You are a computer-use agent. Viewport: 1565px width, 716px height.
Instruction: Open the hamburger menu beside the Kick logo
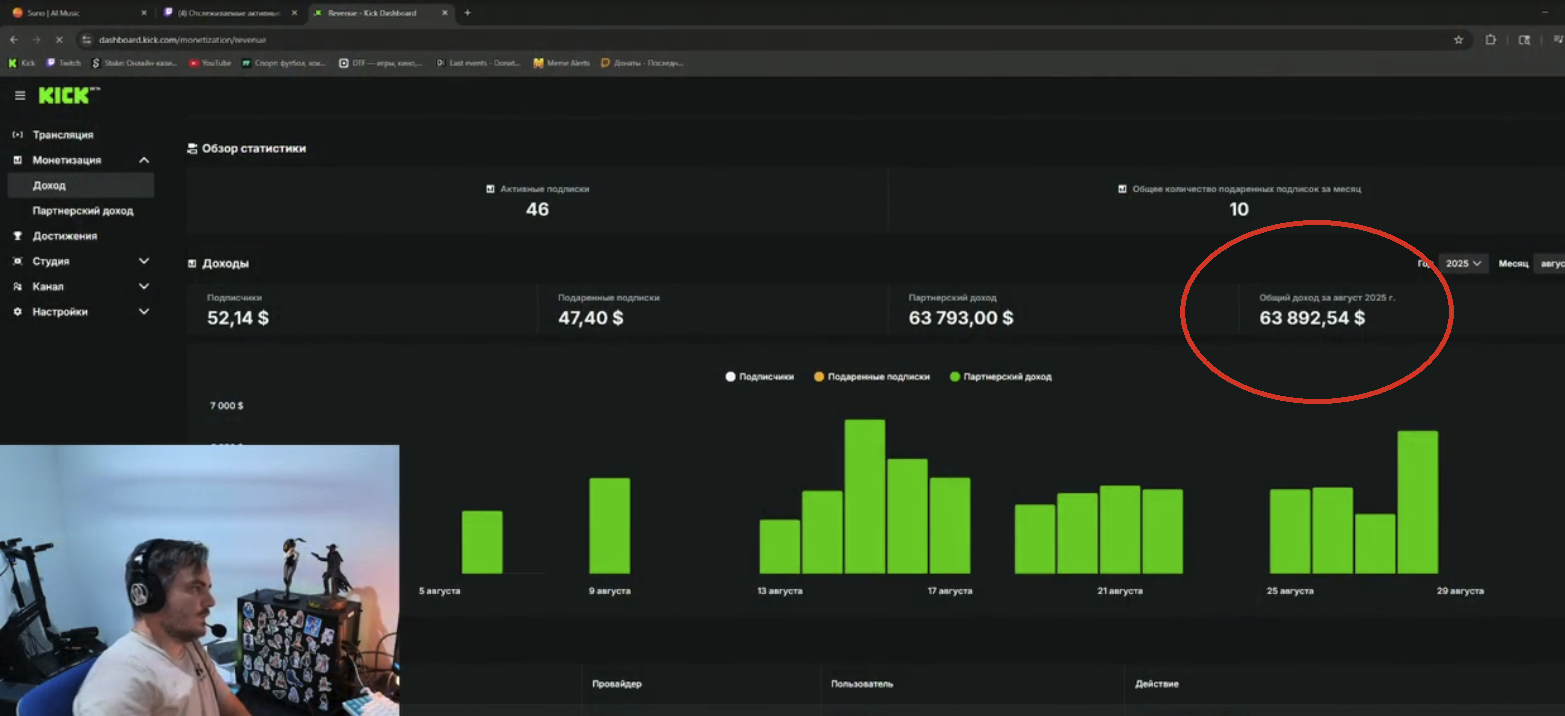(20, 95)
